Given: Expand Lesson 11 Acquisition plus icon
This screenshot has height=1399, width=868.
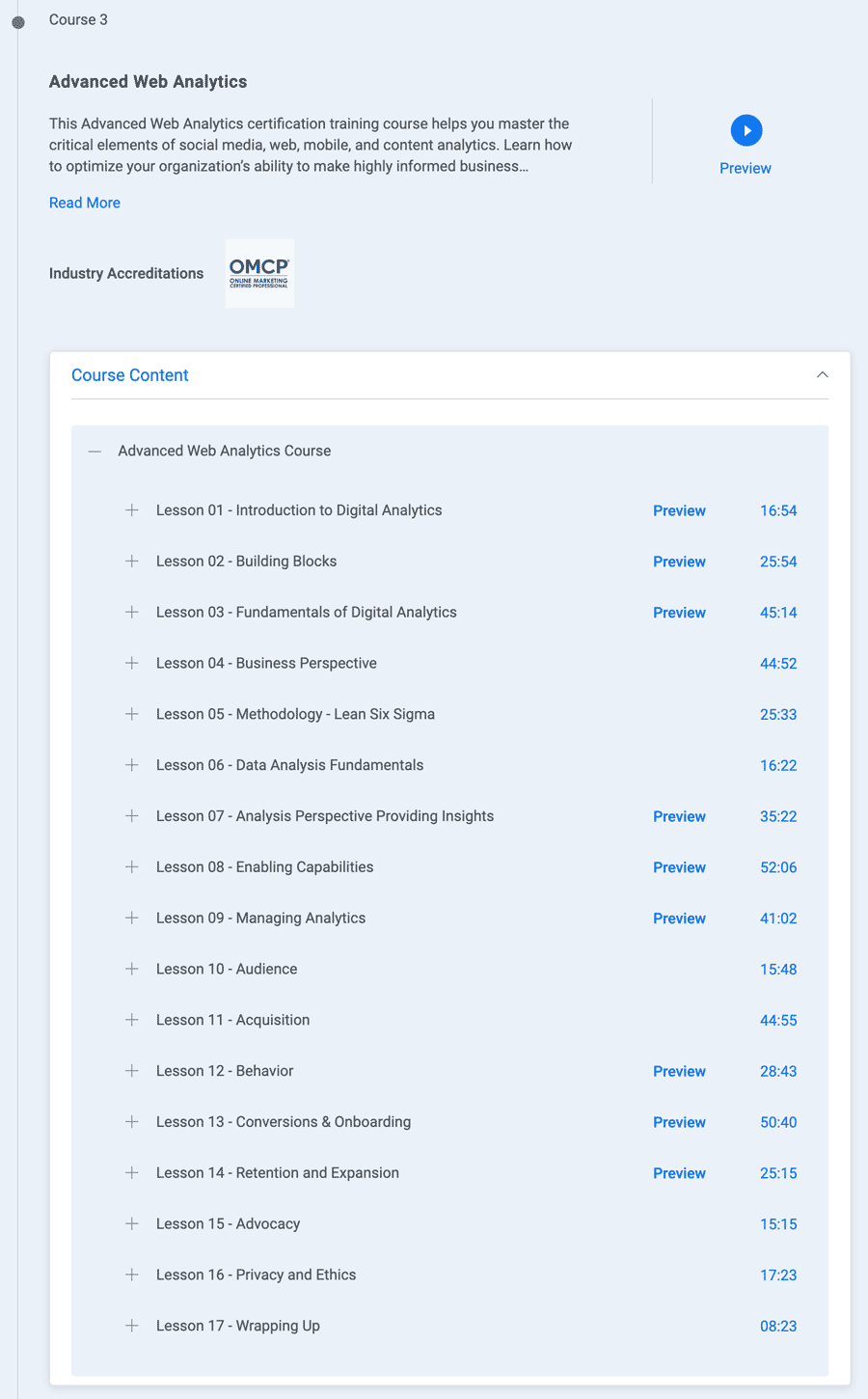Looking at the screenshot, I should (132, 1020).
